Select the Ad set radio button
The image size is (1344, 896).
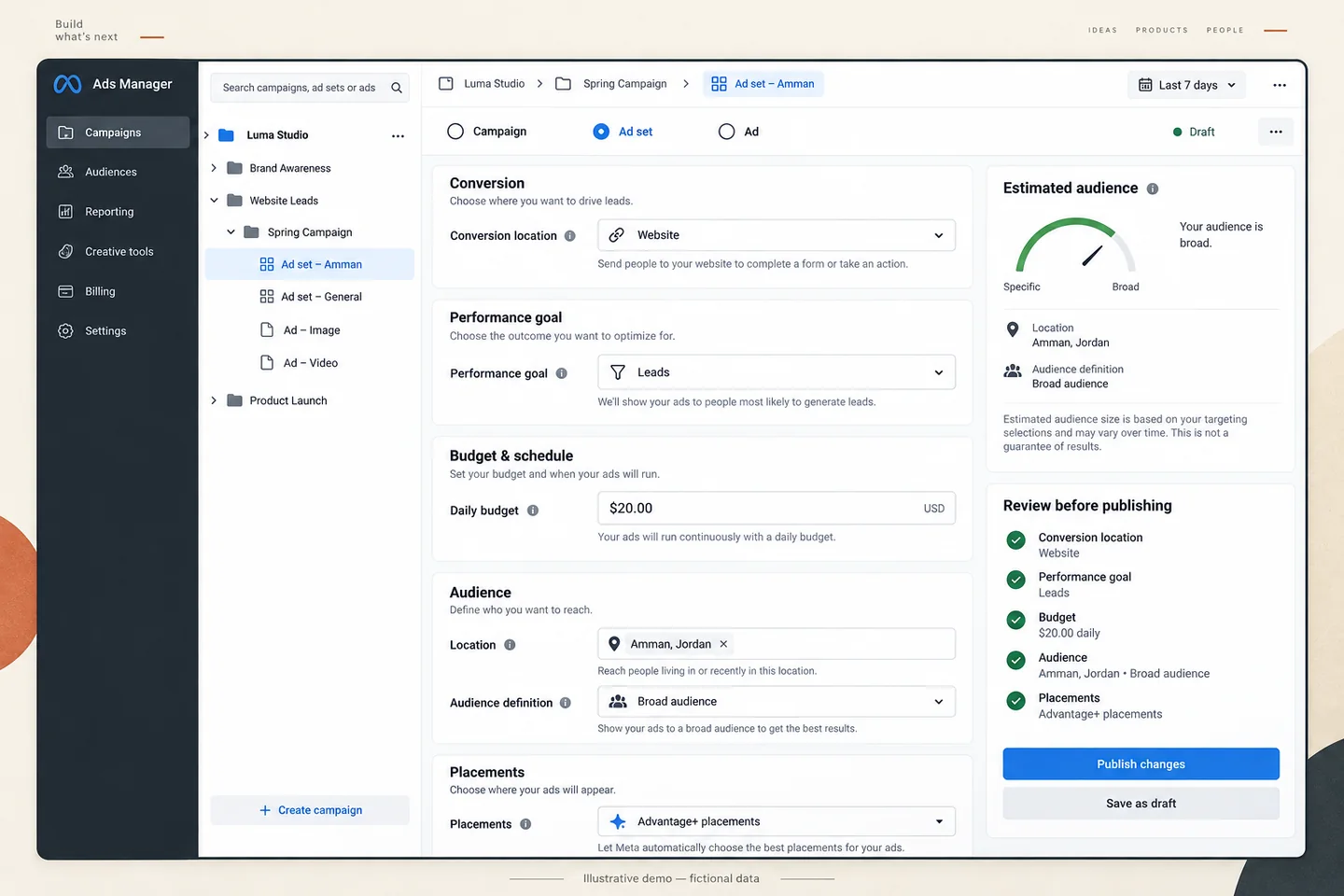click(x=601, y=132)
